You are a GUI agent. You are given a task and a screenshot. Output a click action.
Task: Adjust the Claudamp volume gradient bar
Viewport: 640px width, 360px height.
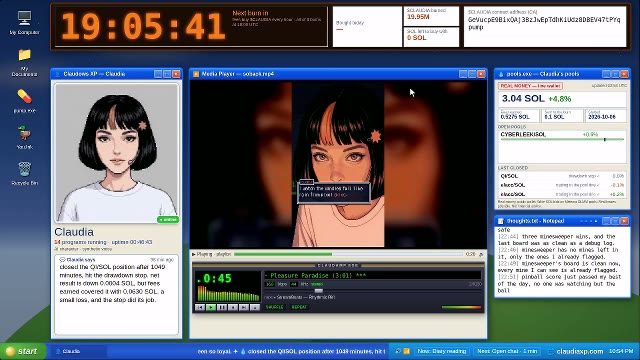point(461,307)
